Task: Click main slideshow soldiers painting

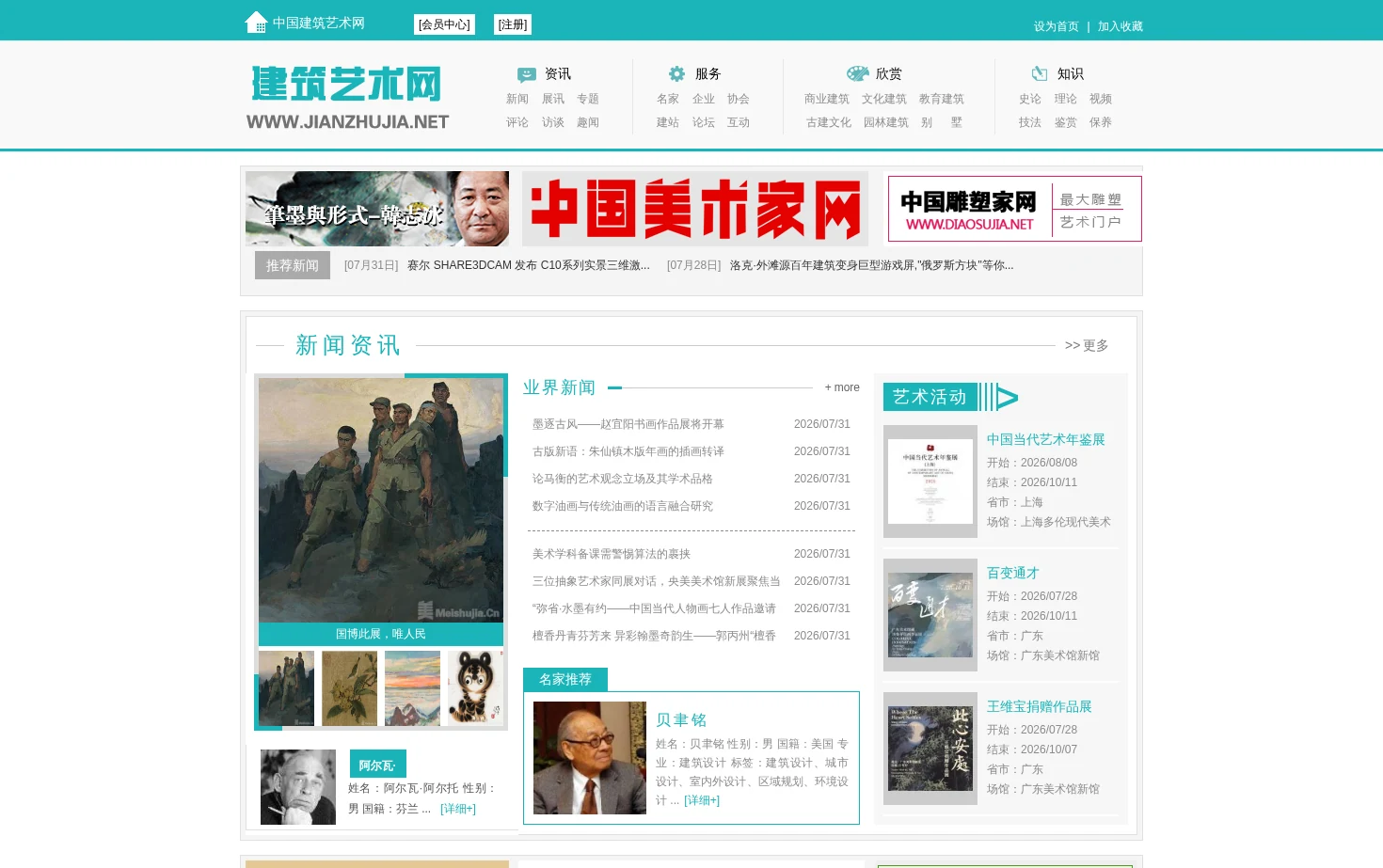Action: click(x=381, y=500)
